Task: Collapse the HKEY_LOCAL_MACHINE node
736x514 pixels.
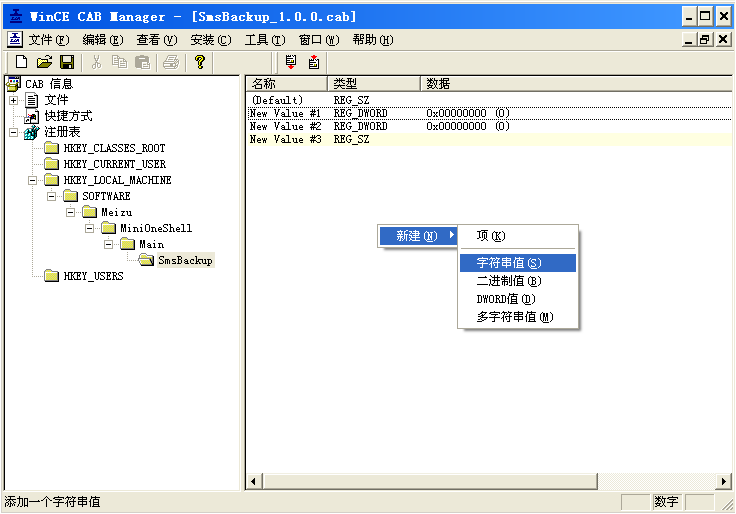Action: (x=32, y=180)
